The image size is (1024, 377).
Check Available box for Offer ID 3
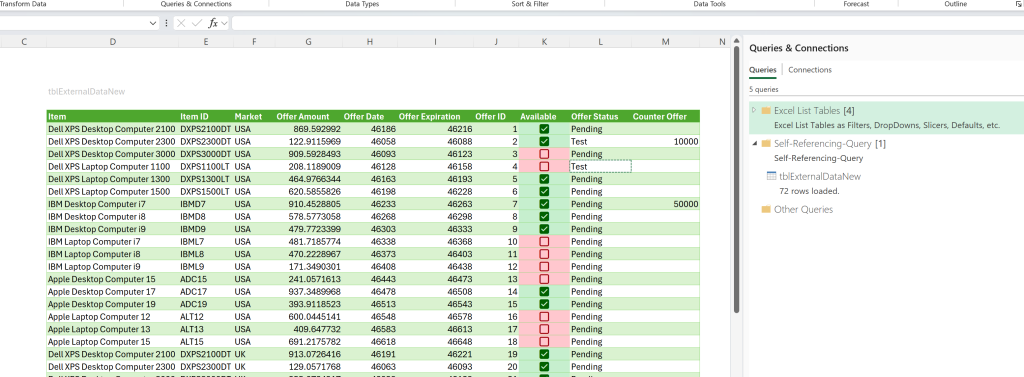pyautogui.click(x=544, y=154)
